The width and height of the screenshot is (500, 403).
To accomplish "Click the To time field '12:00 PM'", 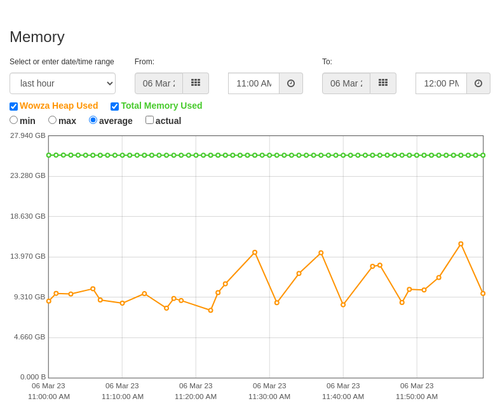I will [441, 83].
